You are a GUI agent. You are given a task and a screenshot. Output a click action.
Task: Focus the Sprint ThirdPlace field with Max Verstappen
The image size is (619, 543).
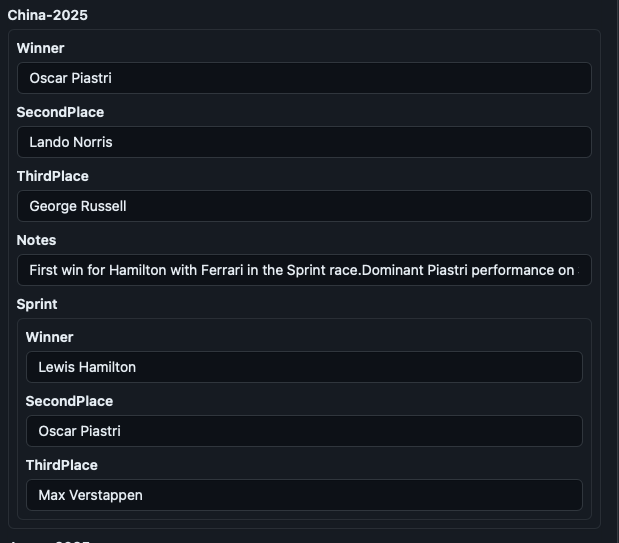[x=304, y=495]
